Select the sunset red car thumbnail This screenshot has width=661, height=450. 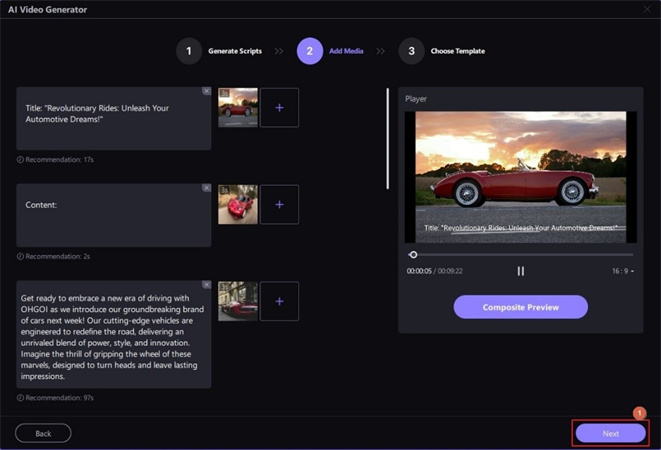pyautogui.click(x=238, y=108)
